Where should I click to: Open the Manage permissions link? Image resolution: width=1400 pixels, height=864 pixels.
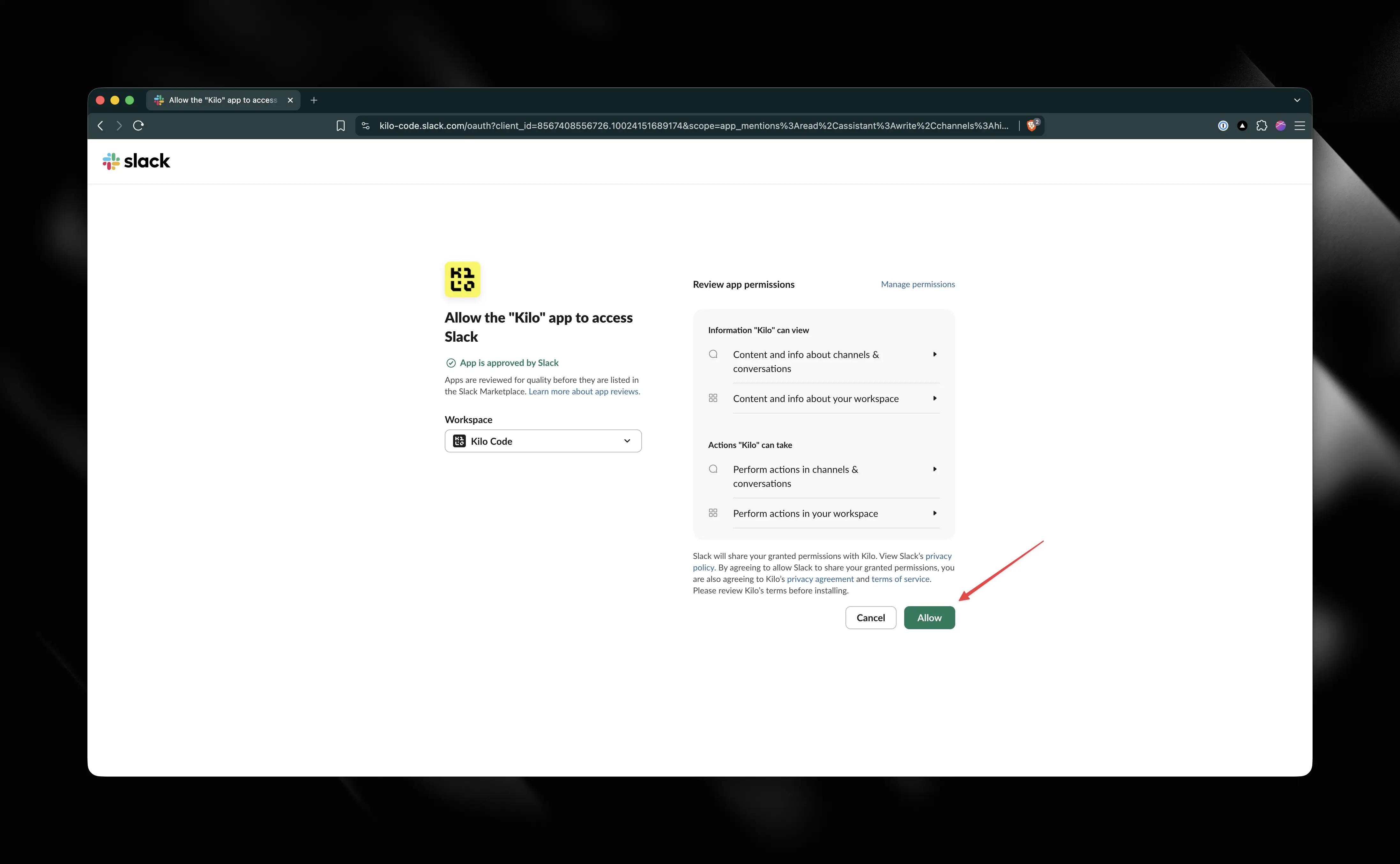918,284
